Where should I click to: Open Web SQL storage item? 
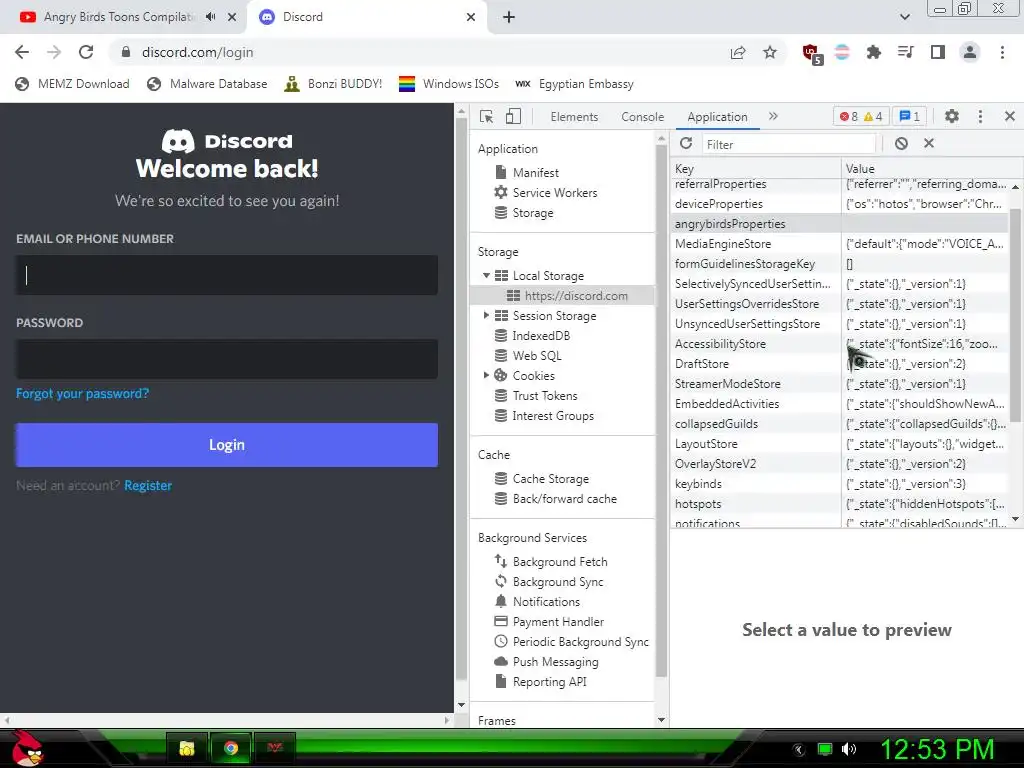(x=528, y=356)
